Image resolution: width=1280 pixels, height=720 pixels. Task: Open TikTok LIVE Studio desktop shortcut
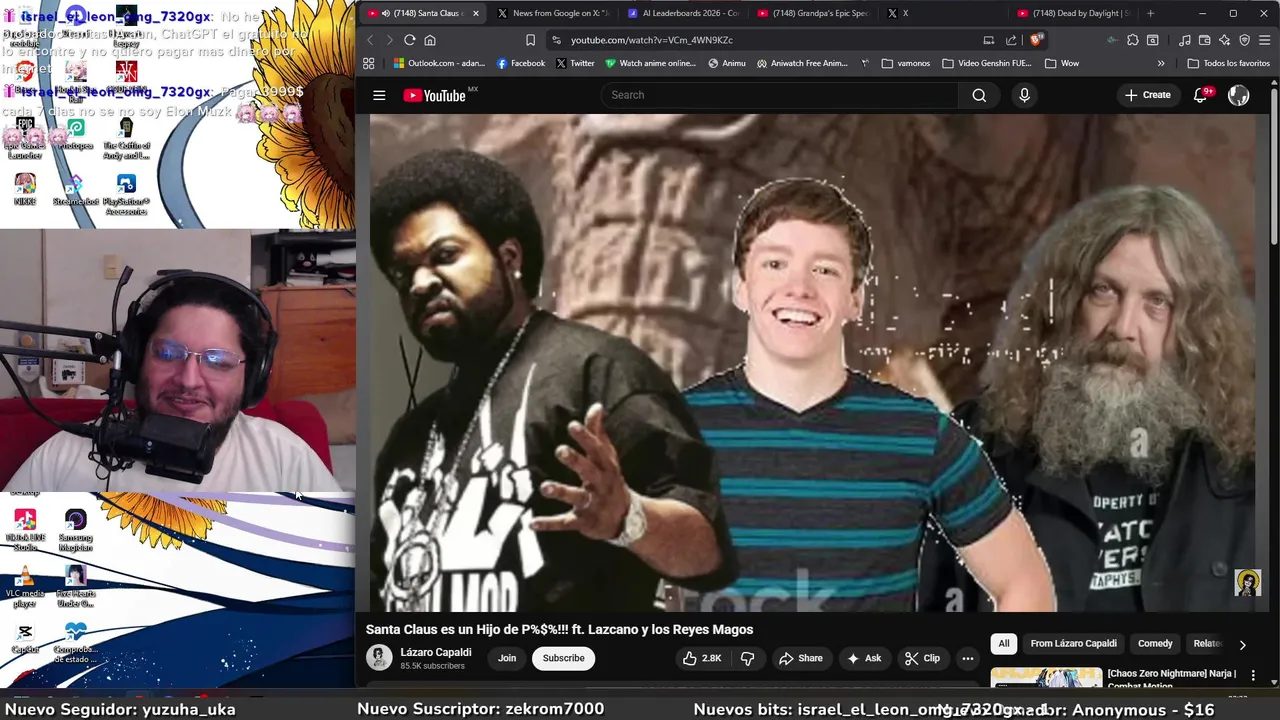[25, 530]
